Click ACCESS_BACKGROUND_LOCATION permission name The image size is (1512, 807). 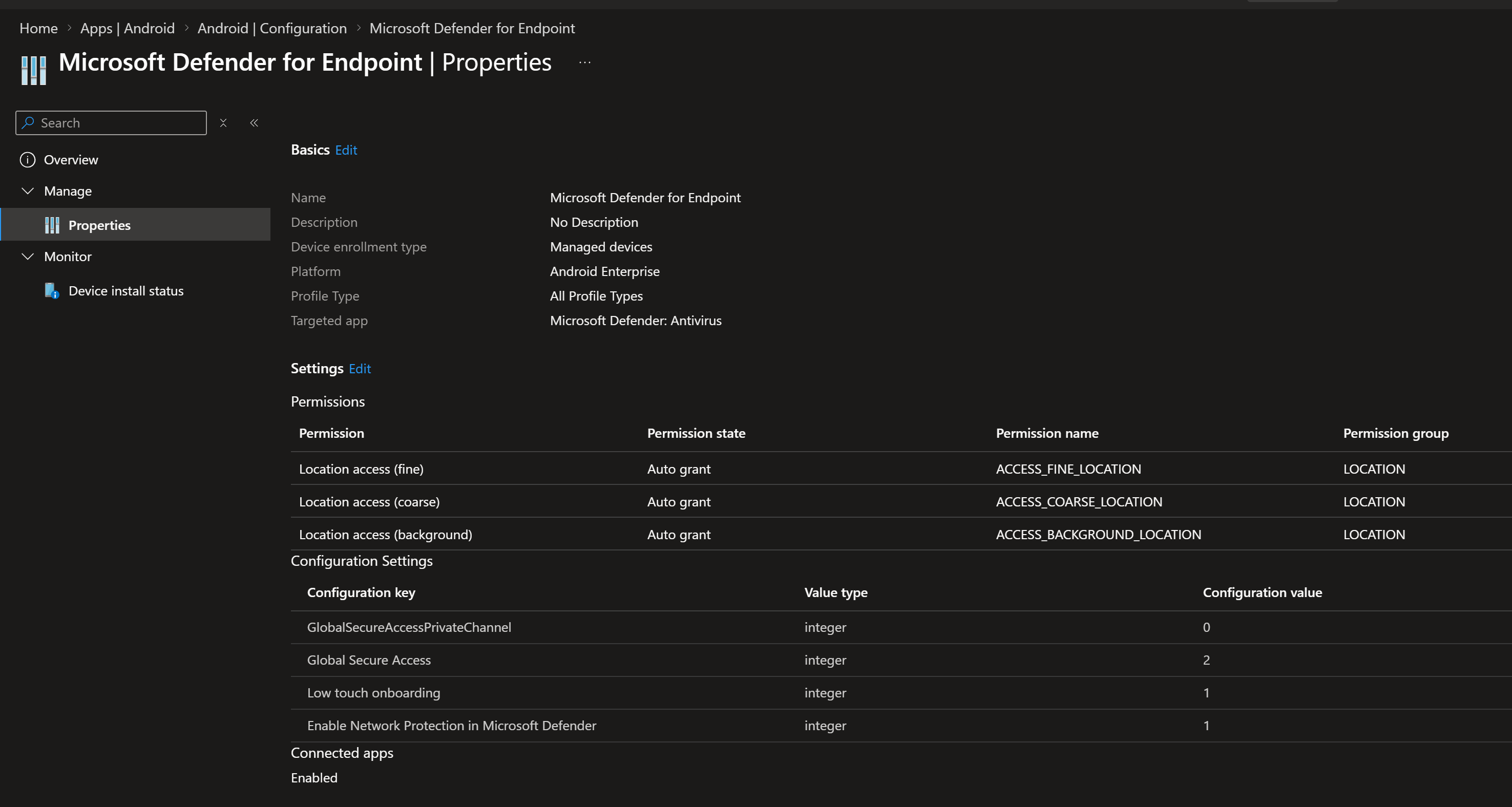pyautogui.click(x=1098, y=535)
